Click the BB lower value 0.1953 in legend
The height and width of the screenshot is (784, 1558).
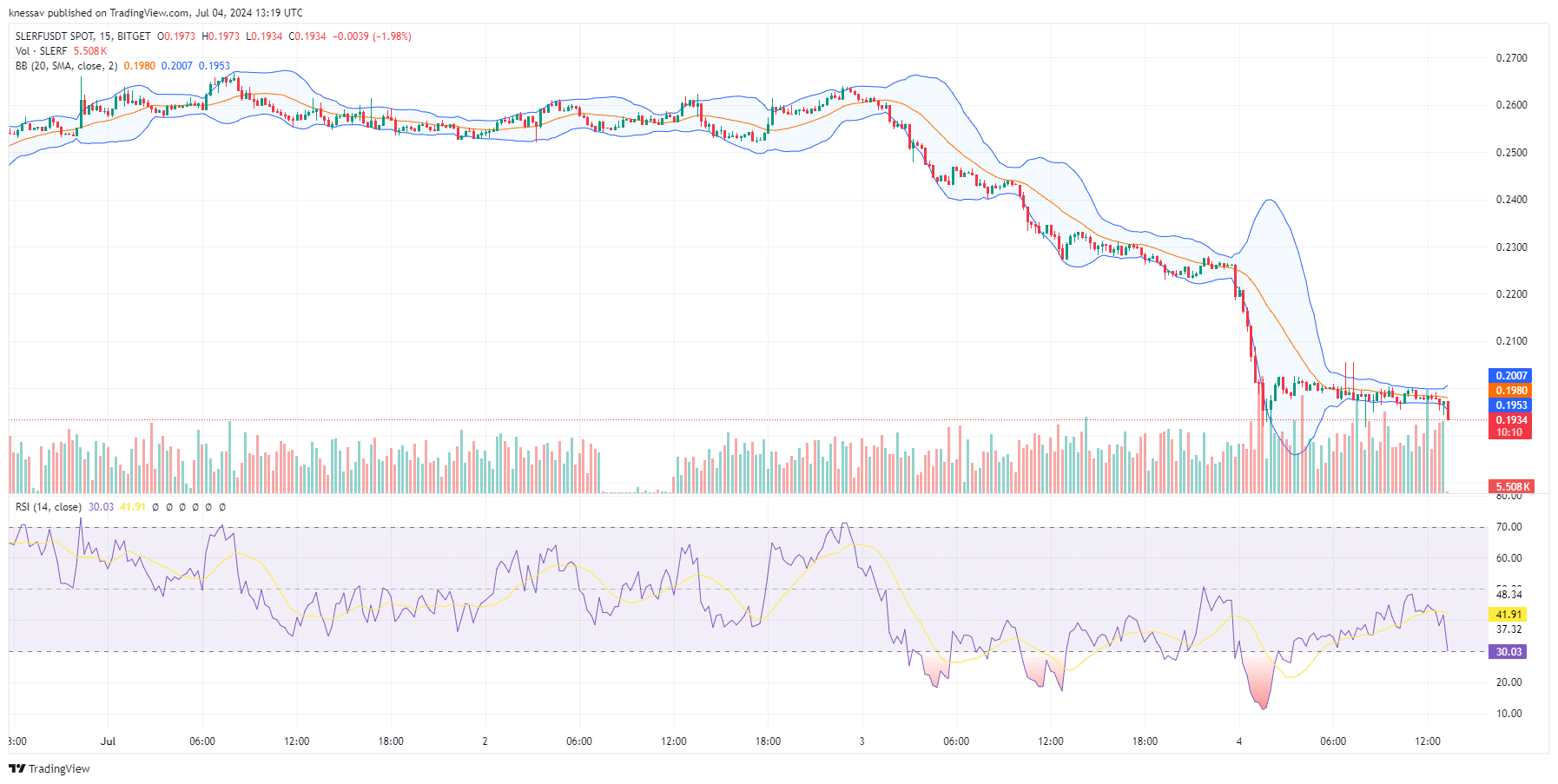(215, 66)
